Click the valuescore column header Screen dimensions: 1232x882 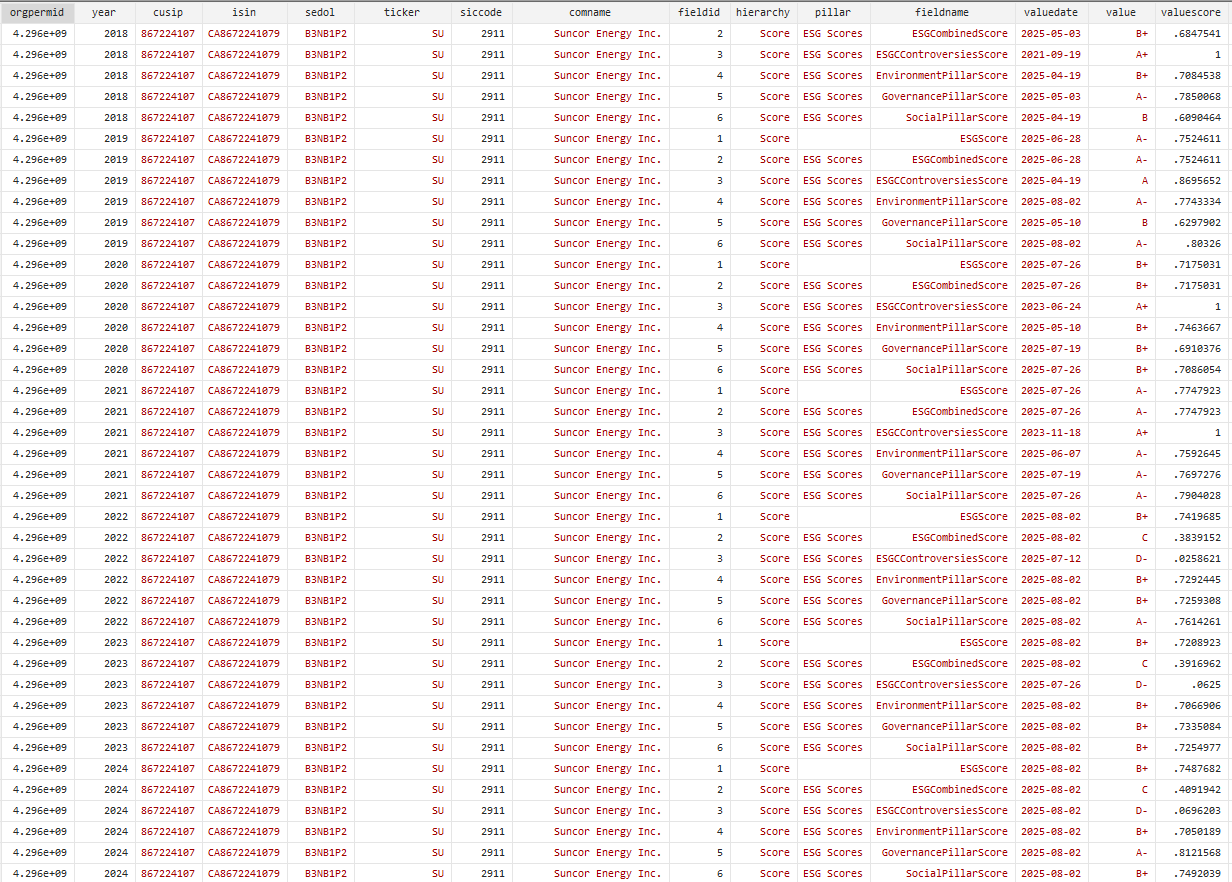(x=1190, y=12)
